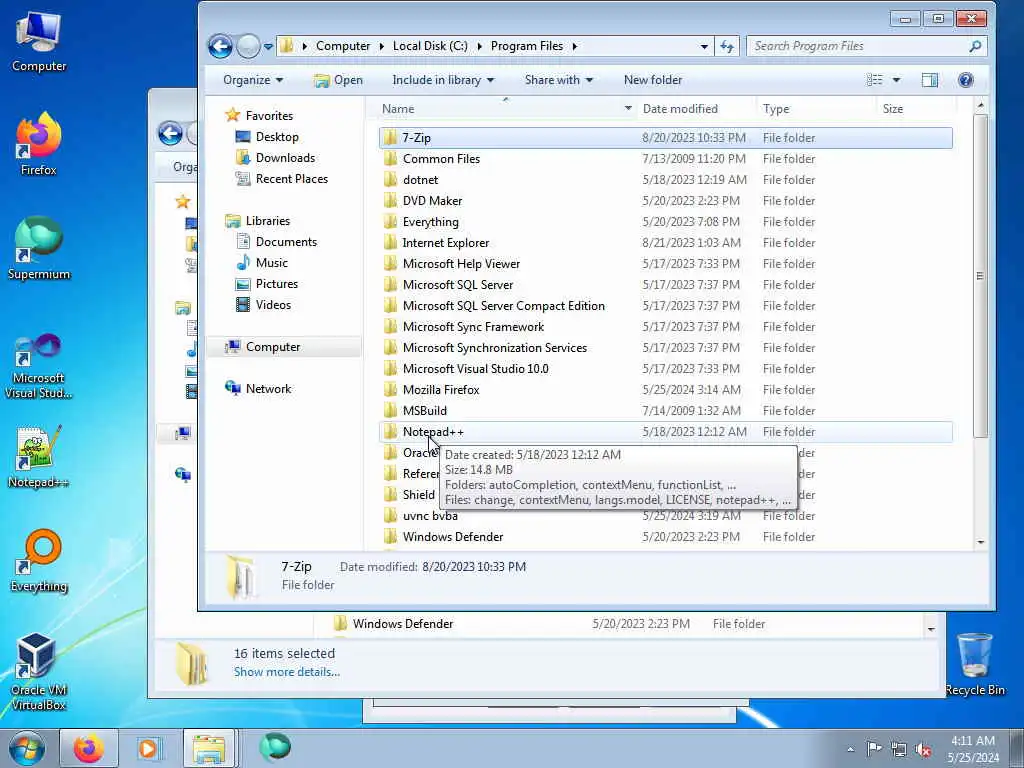Select the Everything folder row
1024x768 pixels.
click(665, 221)
